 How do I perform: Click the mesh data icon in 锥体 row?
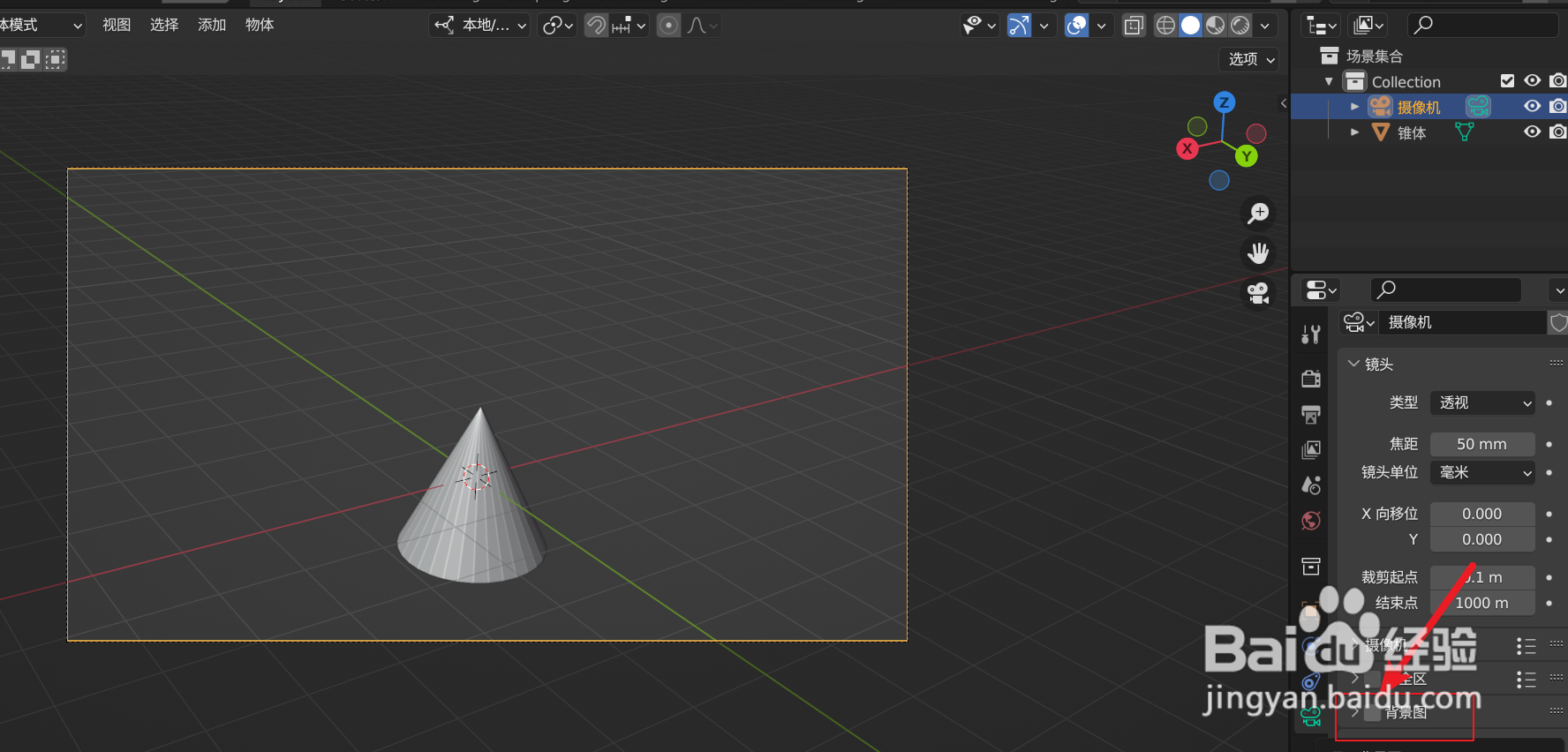coord(1465,132)
